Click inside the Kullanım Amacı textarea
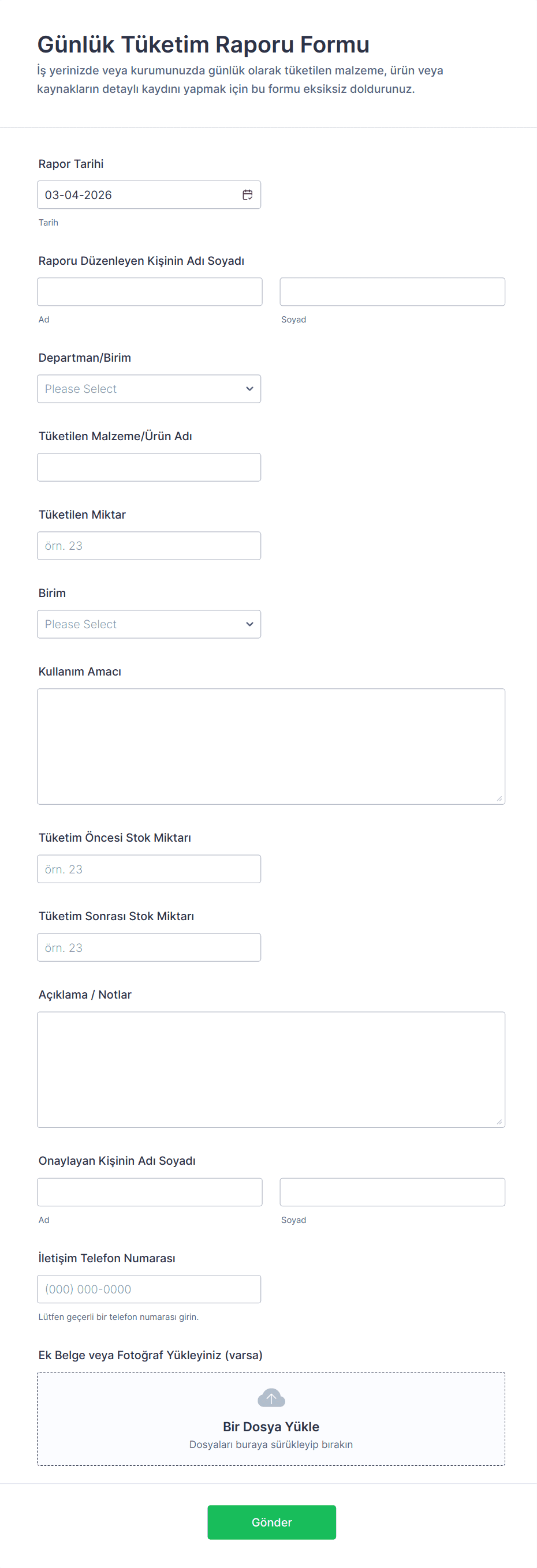 pyautogui.click(x=271, y=747)
